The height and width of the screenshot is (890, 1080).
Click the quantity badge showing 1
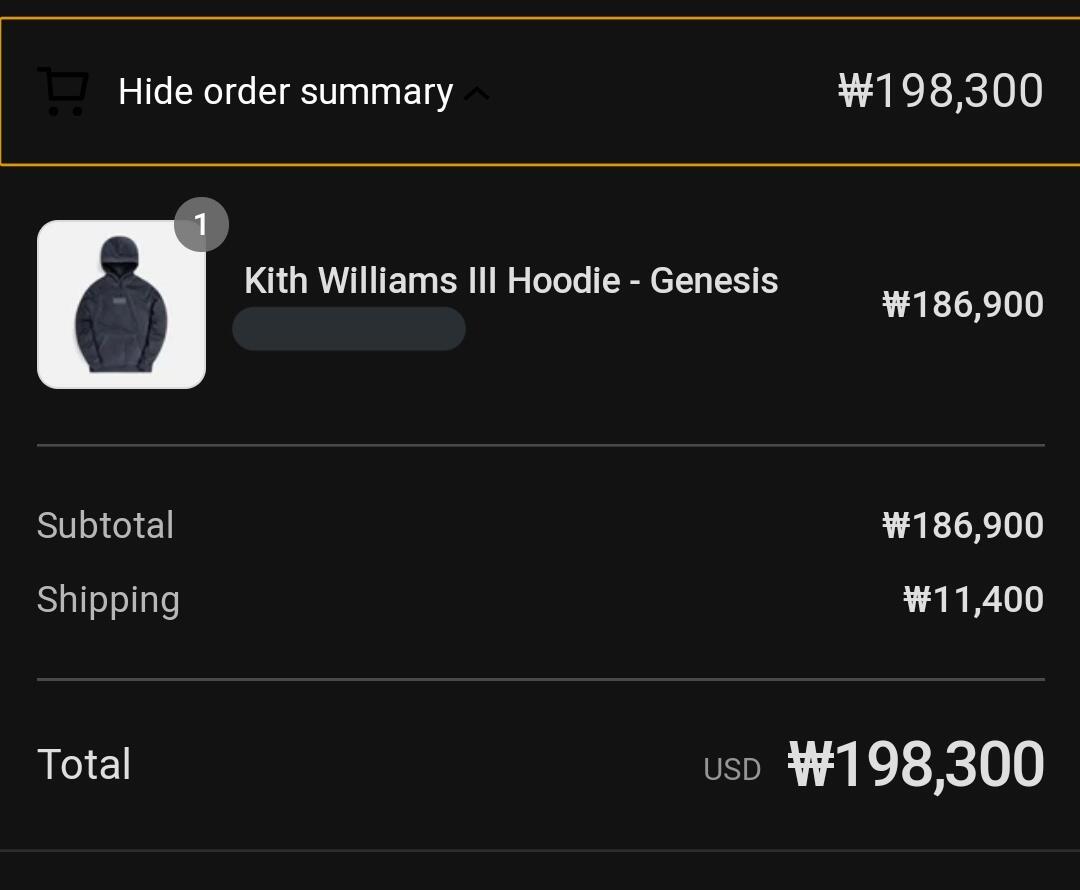pyautogui.click(x=201, y=225)
